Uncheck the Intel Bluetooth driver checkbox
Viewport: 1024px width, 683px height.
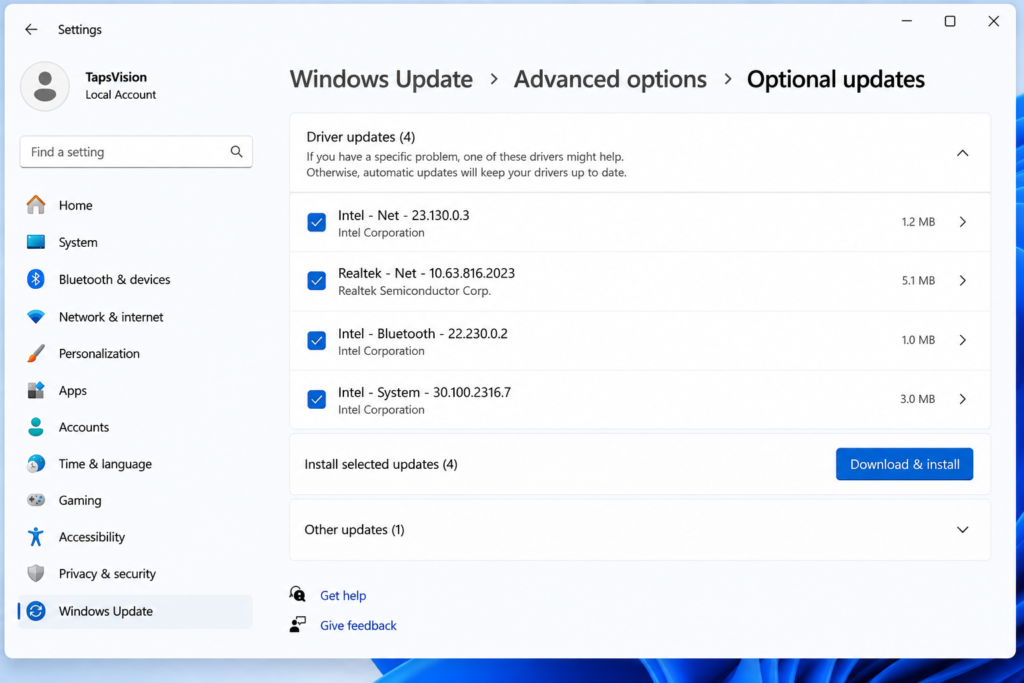coord(317,340)
